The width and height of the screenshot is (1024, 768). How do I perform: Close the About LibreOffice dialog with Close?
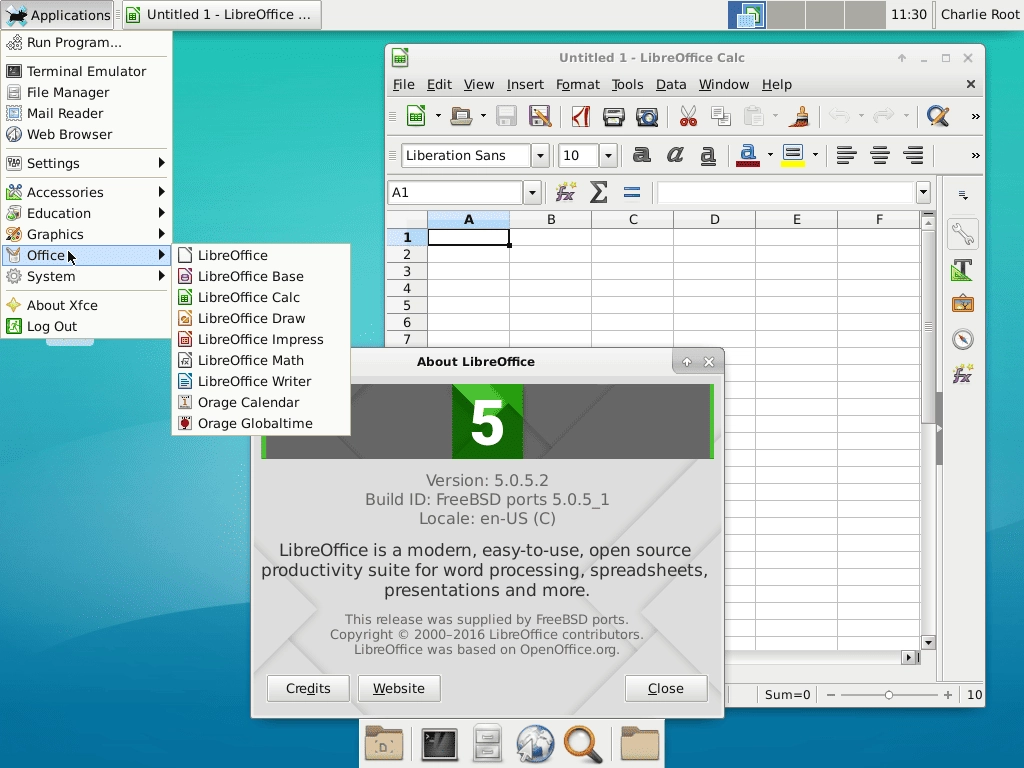point(666,688)
